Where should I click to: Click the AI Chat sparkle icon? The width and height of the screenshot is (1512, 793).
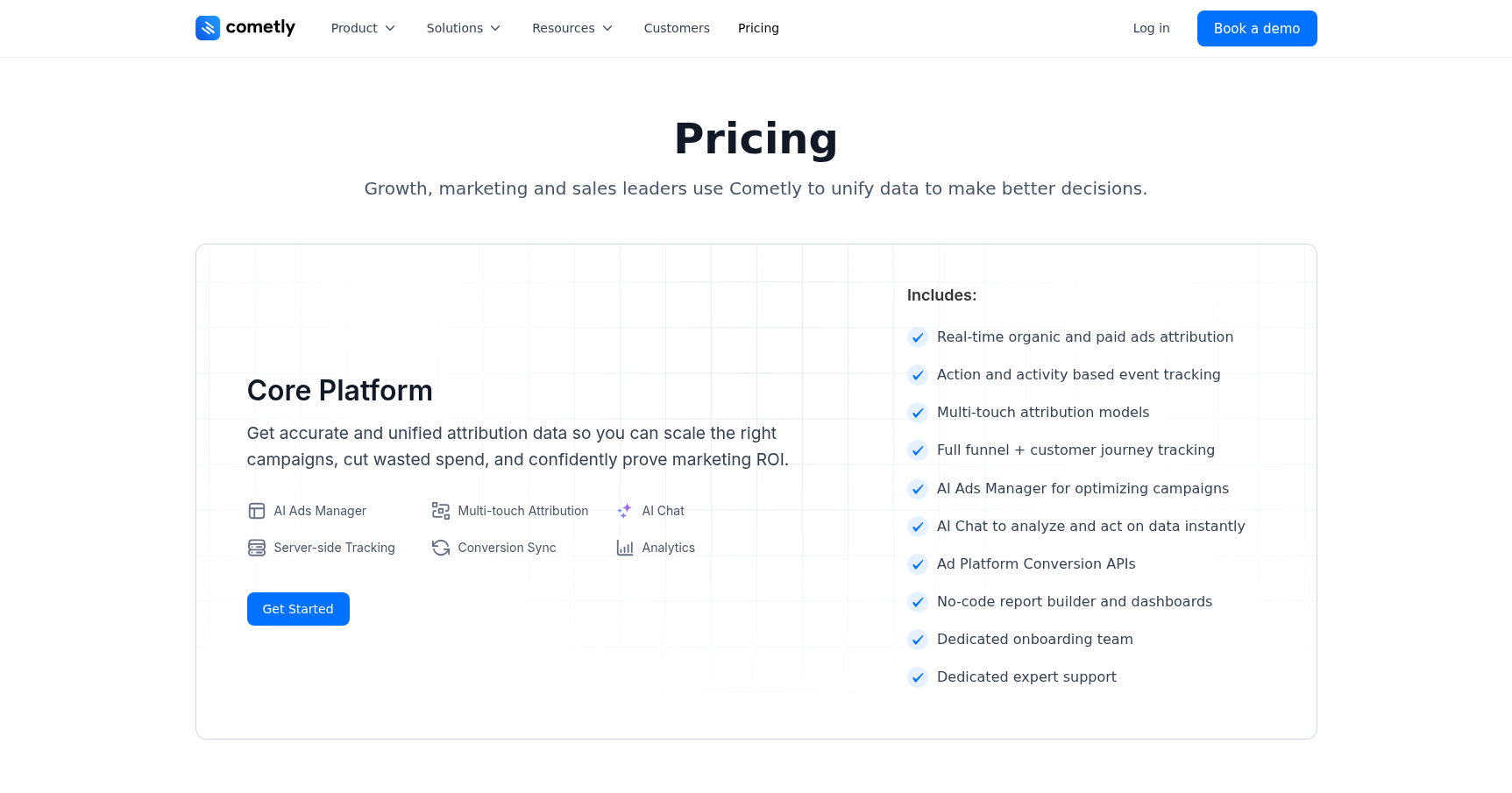tap(625, 511)
